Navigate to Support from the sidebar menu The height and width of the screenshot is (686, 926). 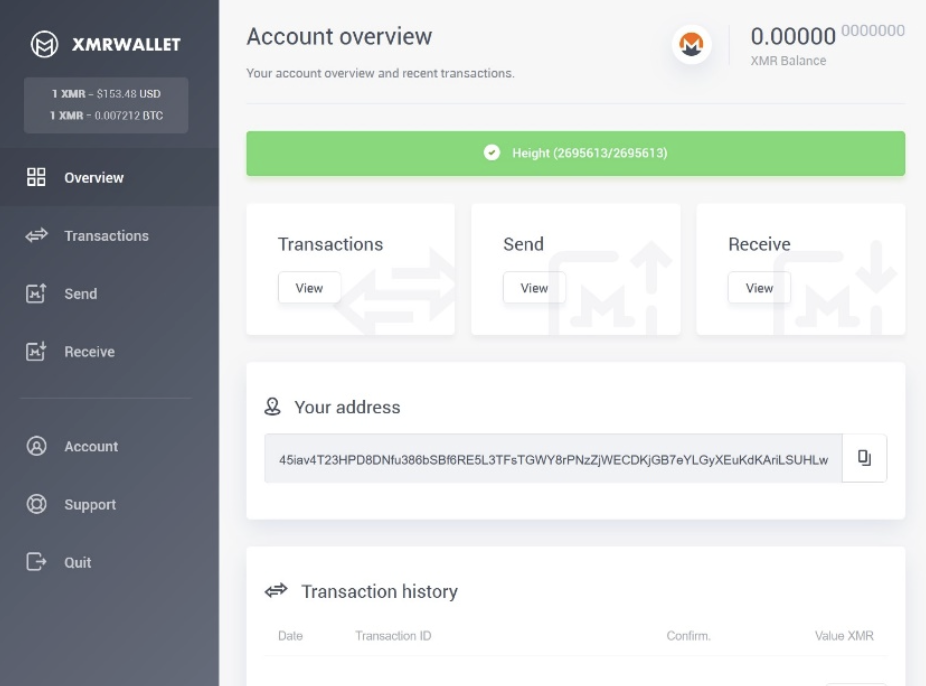click(90, 504)
